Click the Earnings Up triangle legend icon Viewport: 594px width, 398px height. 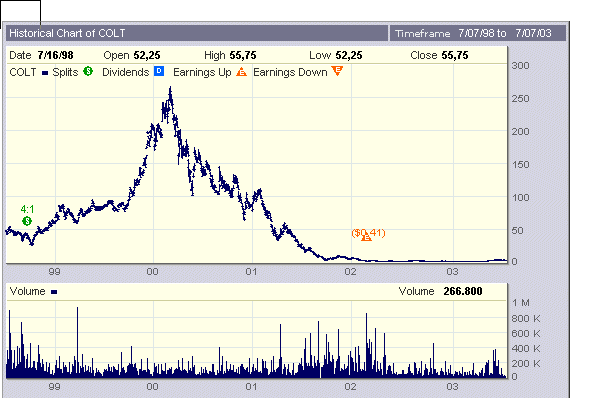(241, 71)
